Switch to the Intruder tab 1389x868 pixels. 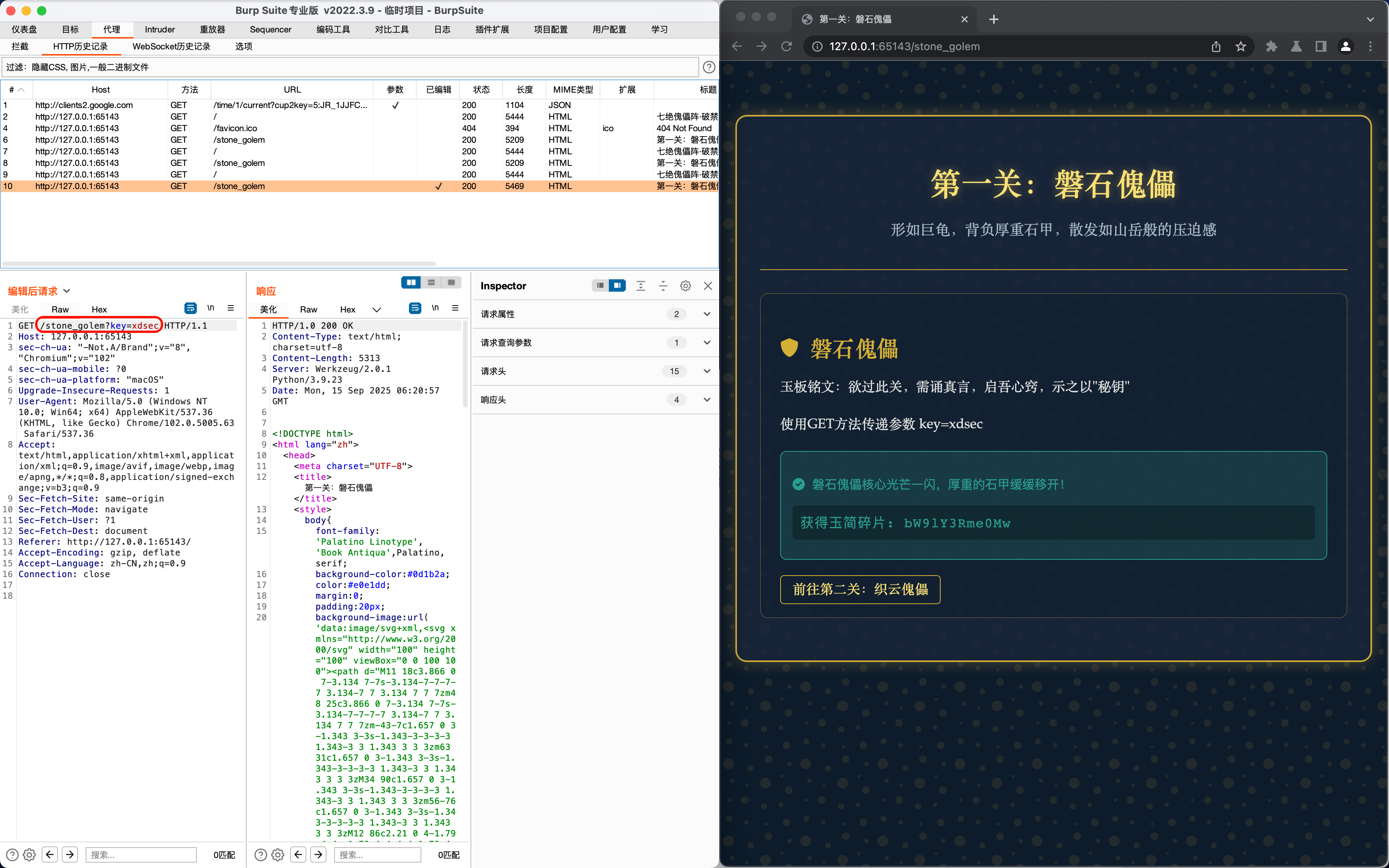click(x=160, y=29)
